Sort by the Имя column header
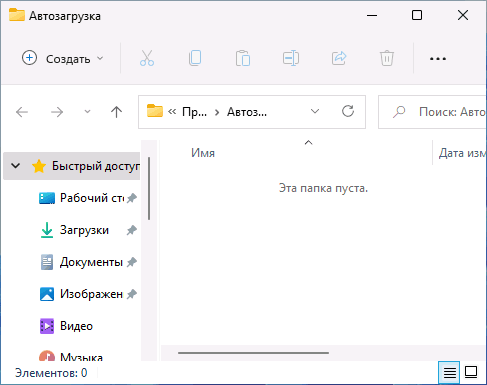This screenshot has width=487, height=385. [x=203, y=153]
